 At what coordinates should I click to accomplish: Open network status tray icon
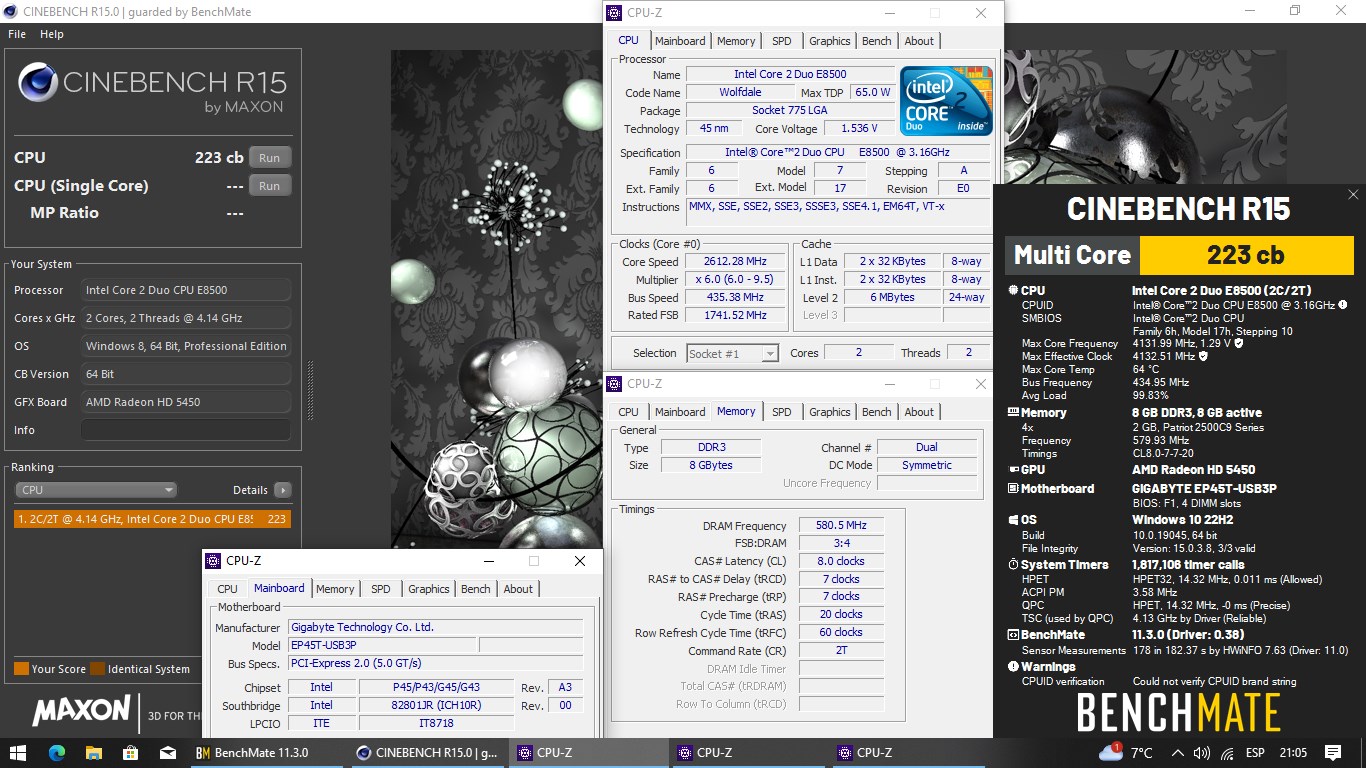tap(1227, 753)
